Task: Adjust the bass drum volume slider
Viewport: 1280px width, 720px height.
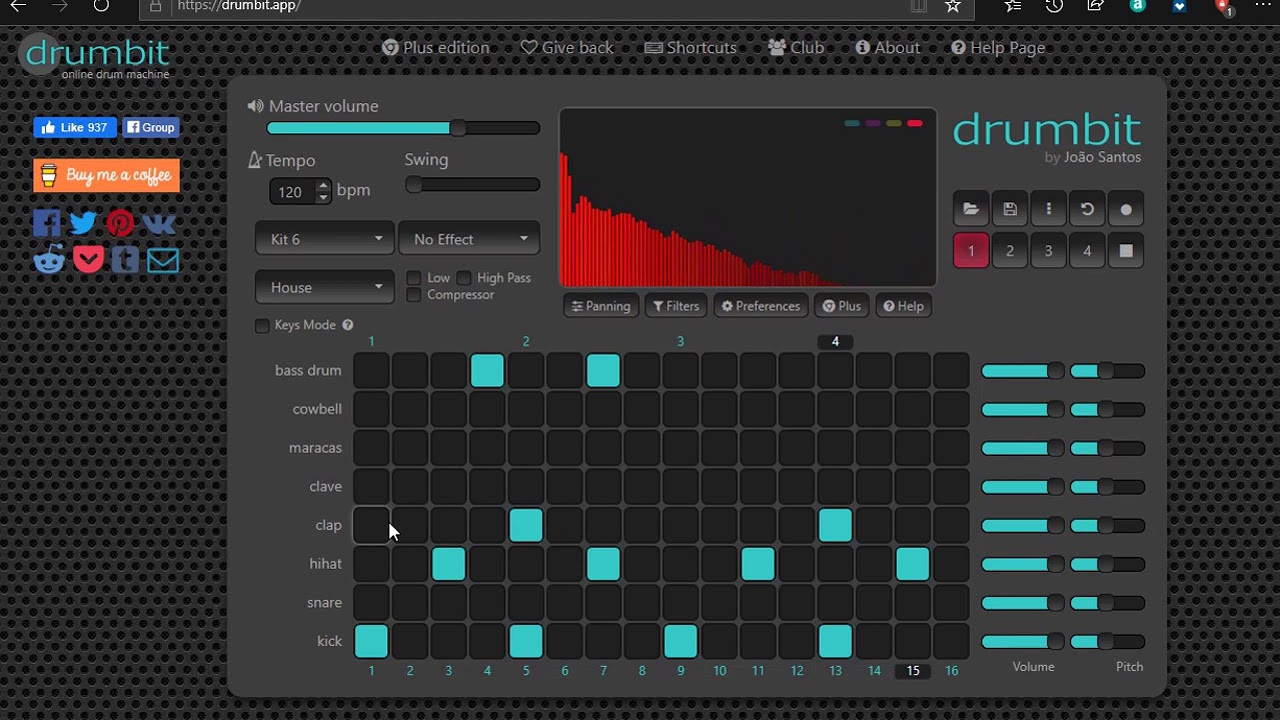Action: click(x=1022, y=371)
